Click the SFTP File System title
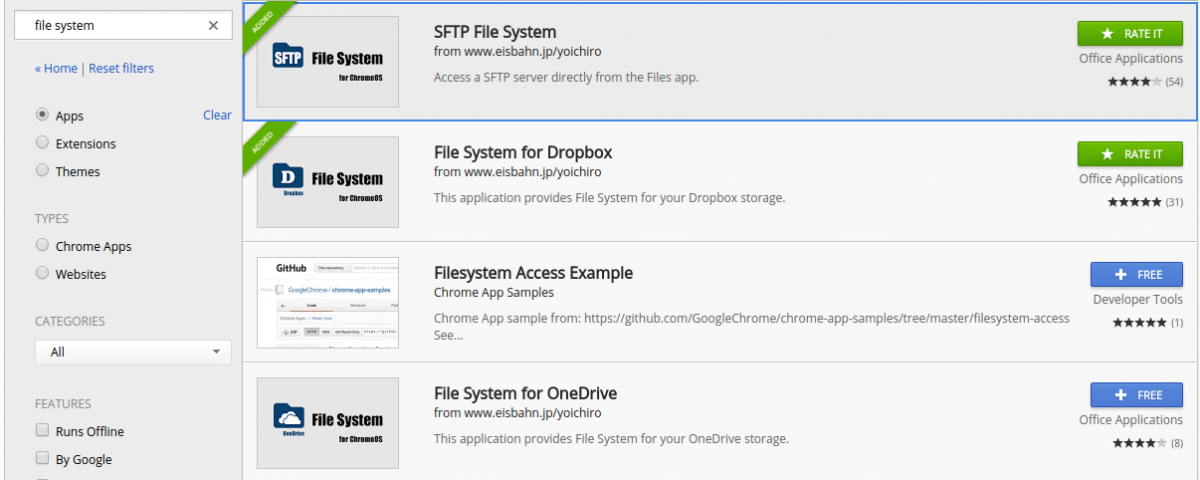This screenshot has height=480, width=1200. click(495, 32)
